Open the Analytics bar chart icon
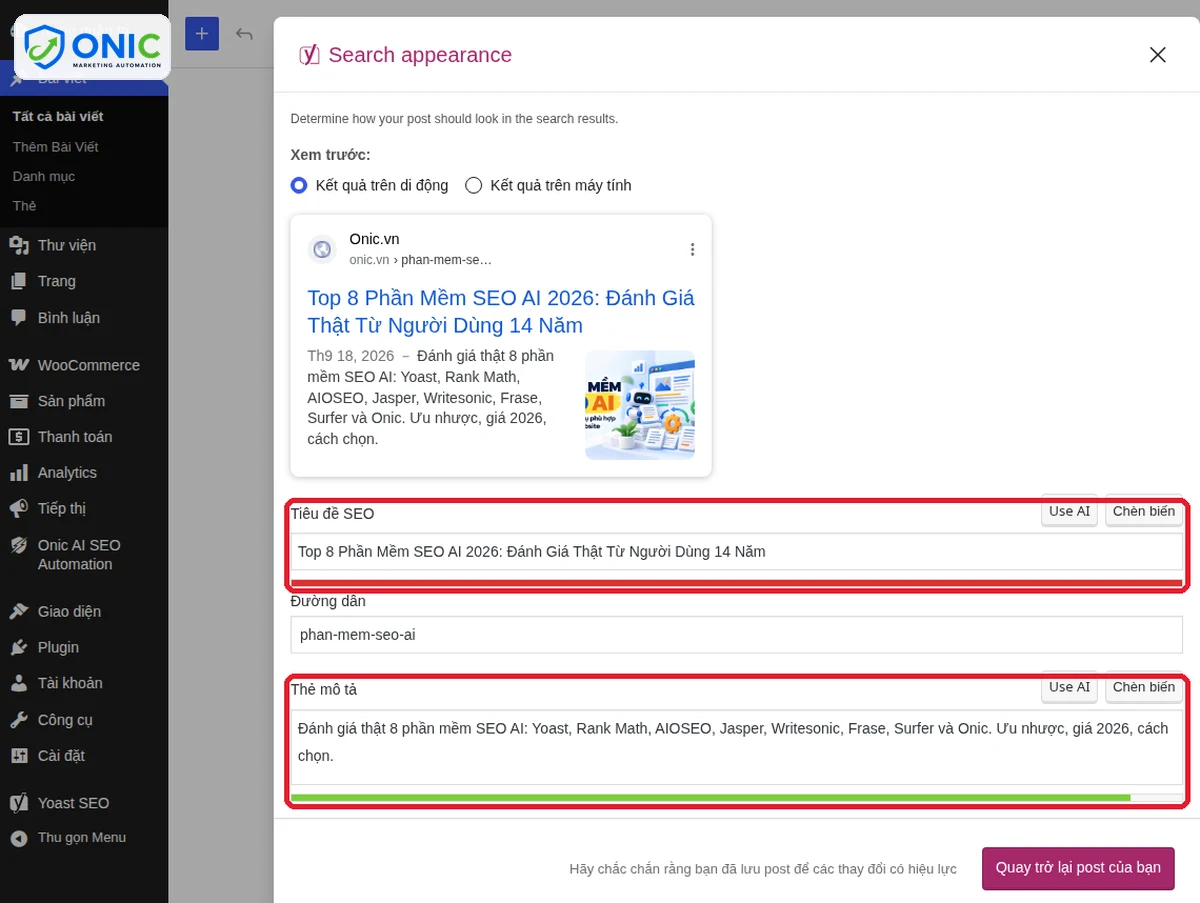 19,473
